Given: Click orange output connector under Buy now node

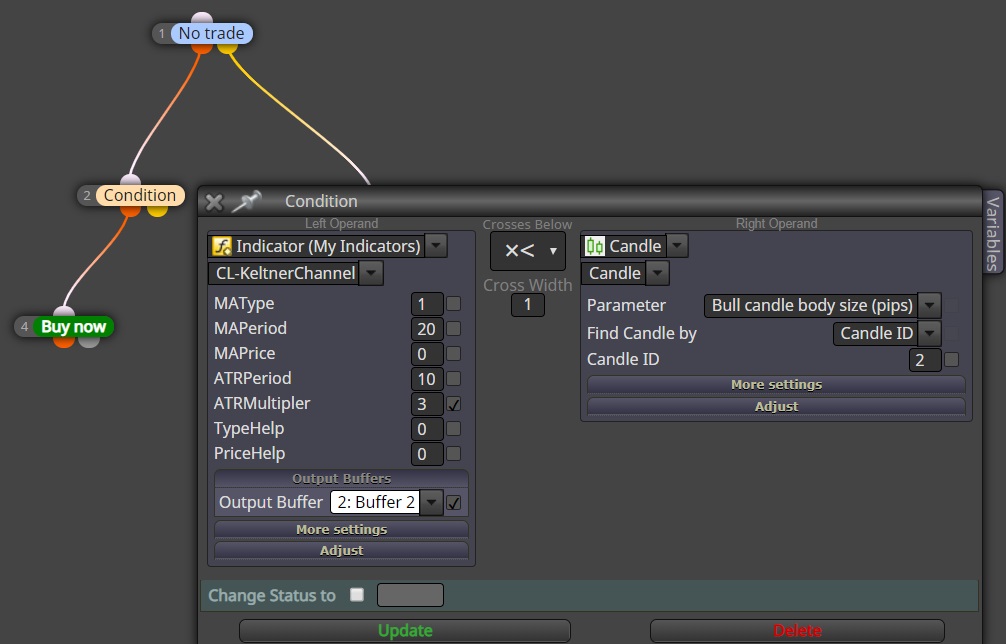Looking at the screenshot, I should point(64,341).
